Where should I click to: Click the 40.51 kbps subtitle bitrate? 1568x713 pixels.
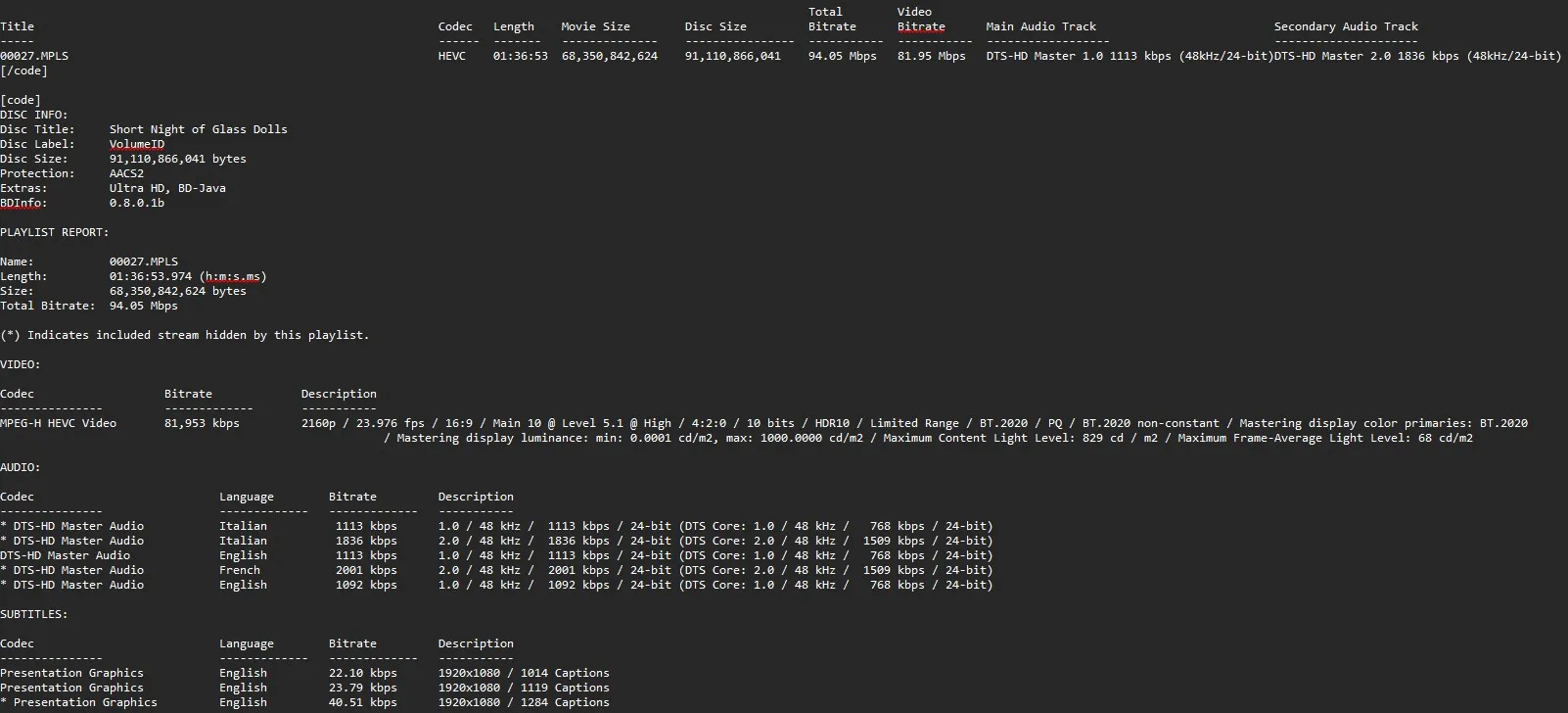[362, 702]
